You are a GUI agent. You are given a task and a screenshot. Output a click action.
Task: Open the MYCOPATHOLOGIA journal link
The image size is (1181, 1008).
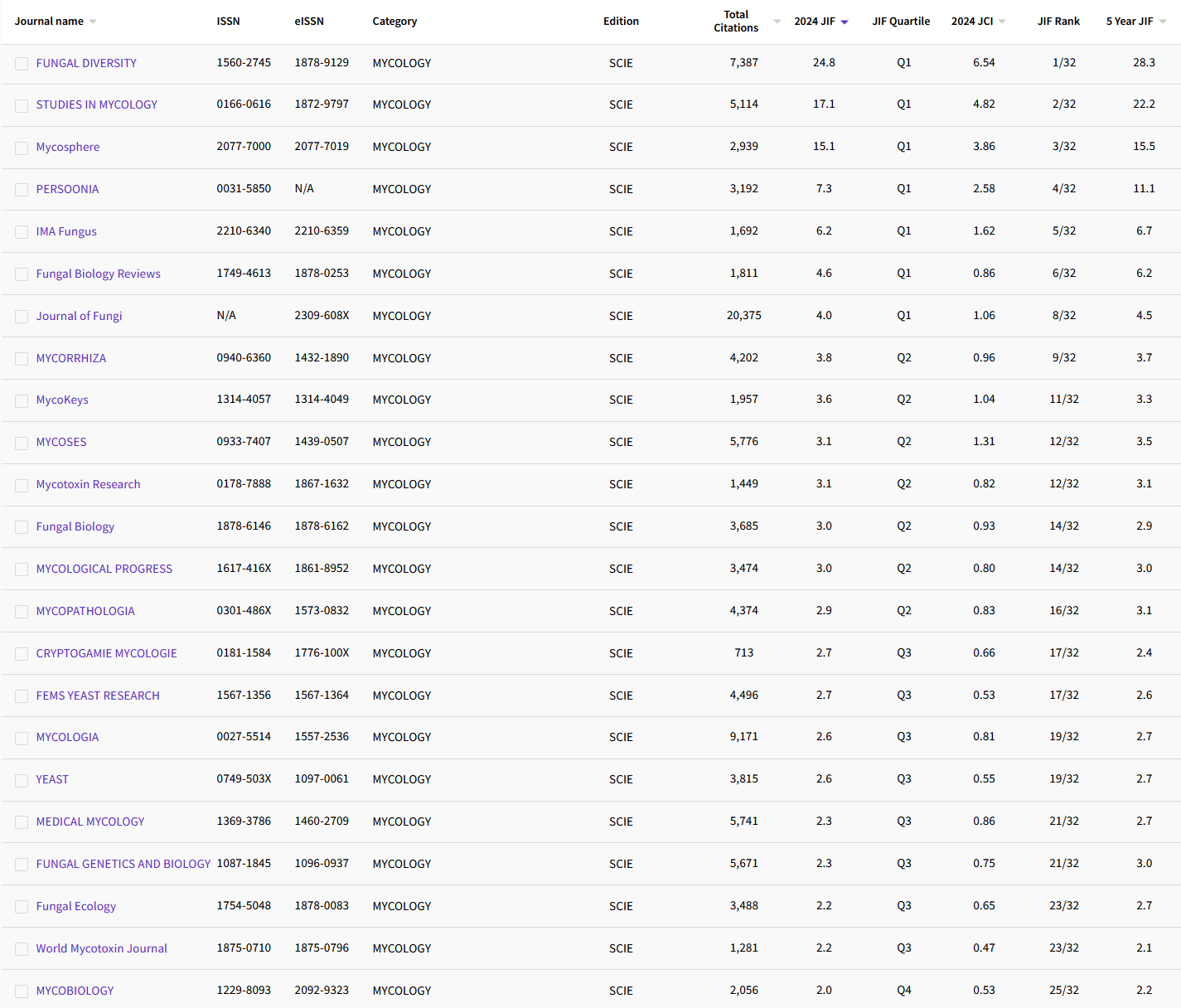85,611
